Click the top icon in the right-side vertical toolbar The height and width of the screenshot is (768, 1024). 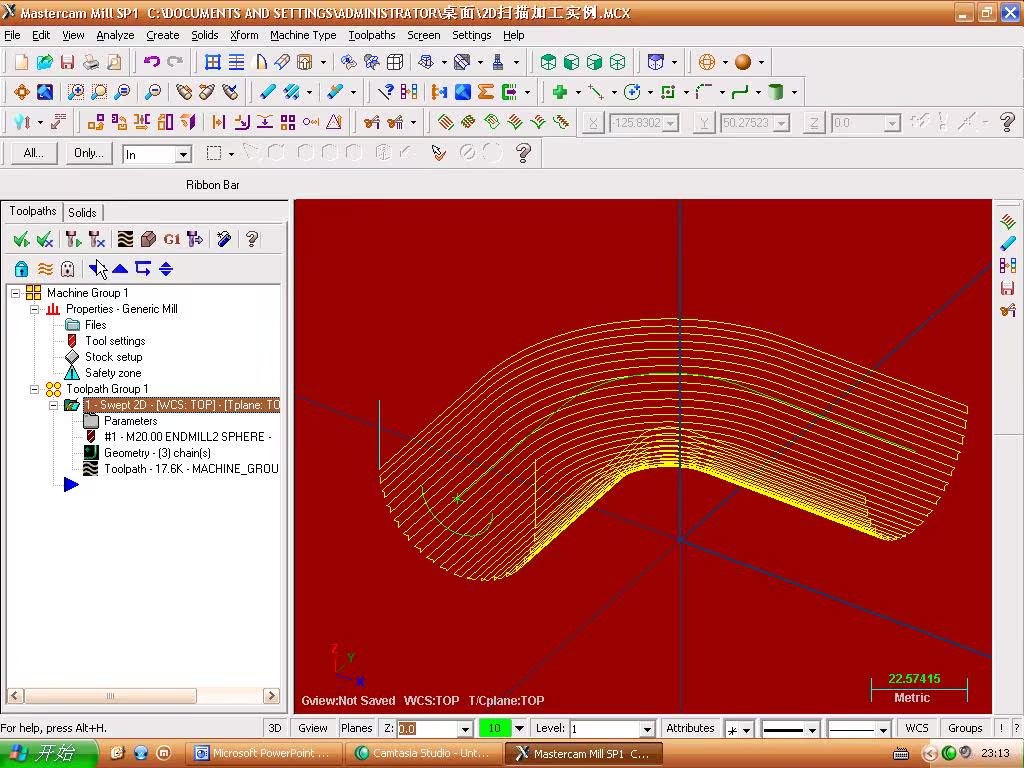(1008, 222)
